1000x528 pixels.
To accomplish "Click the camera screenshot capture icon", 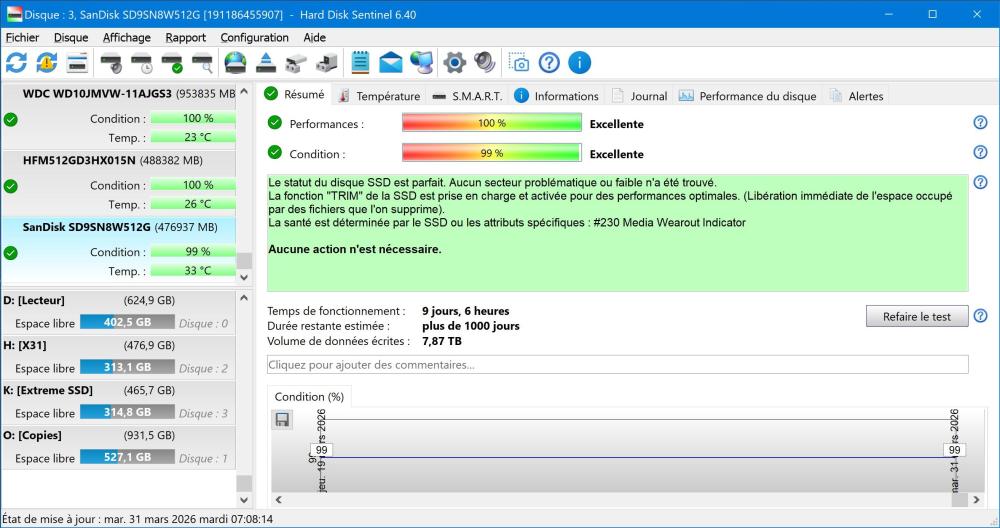I will point(518,62).
